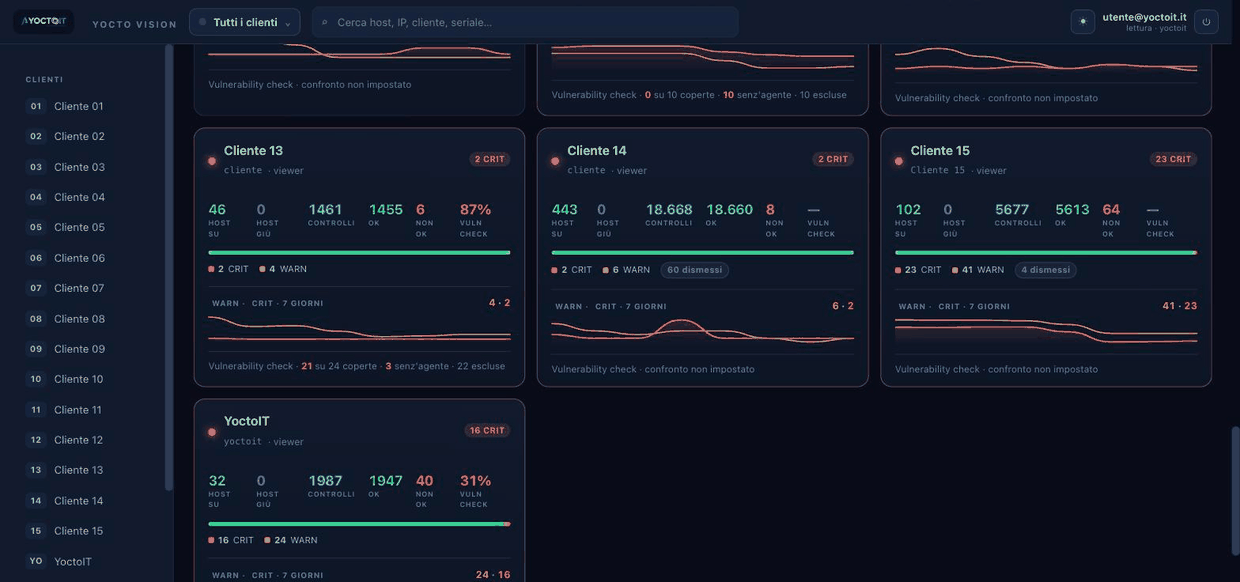Click the 60 dismessi pill on Cliente 14
The height and width of the screenshot is (582, 1240).
694,270
